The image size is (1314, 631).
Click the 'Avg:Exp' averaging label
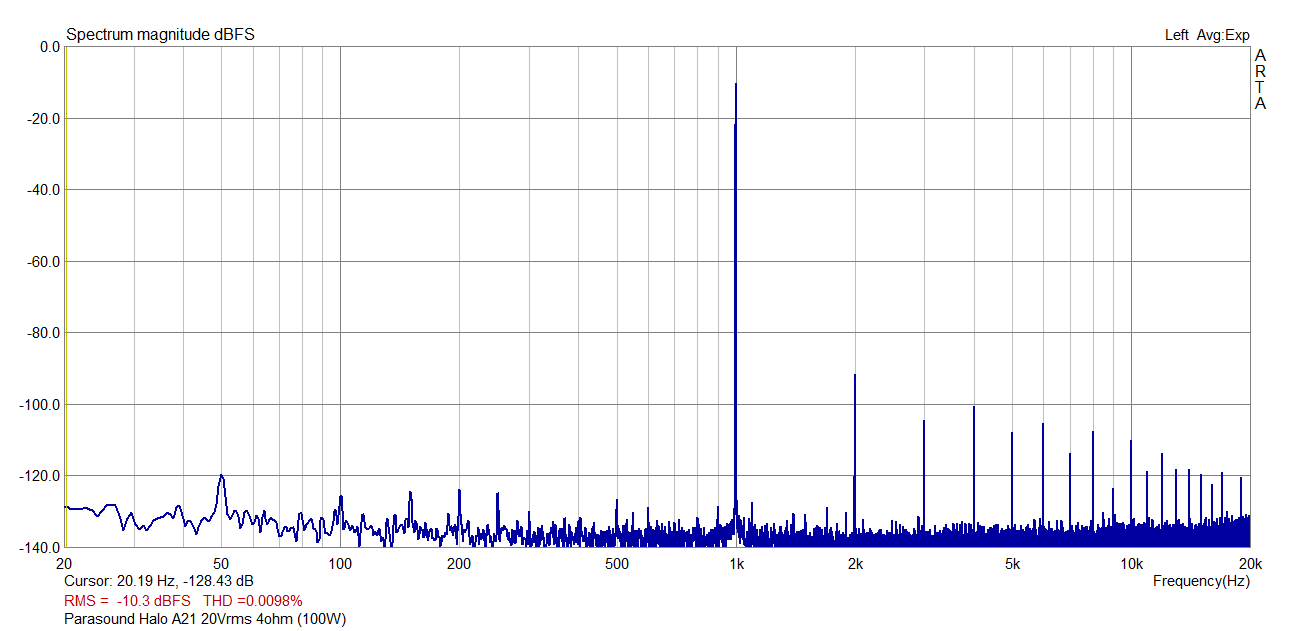pos(1223,35)
